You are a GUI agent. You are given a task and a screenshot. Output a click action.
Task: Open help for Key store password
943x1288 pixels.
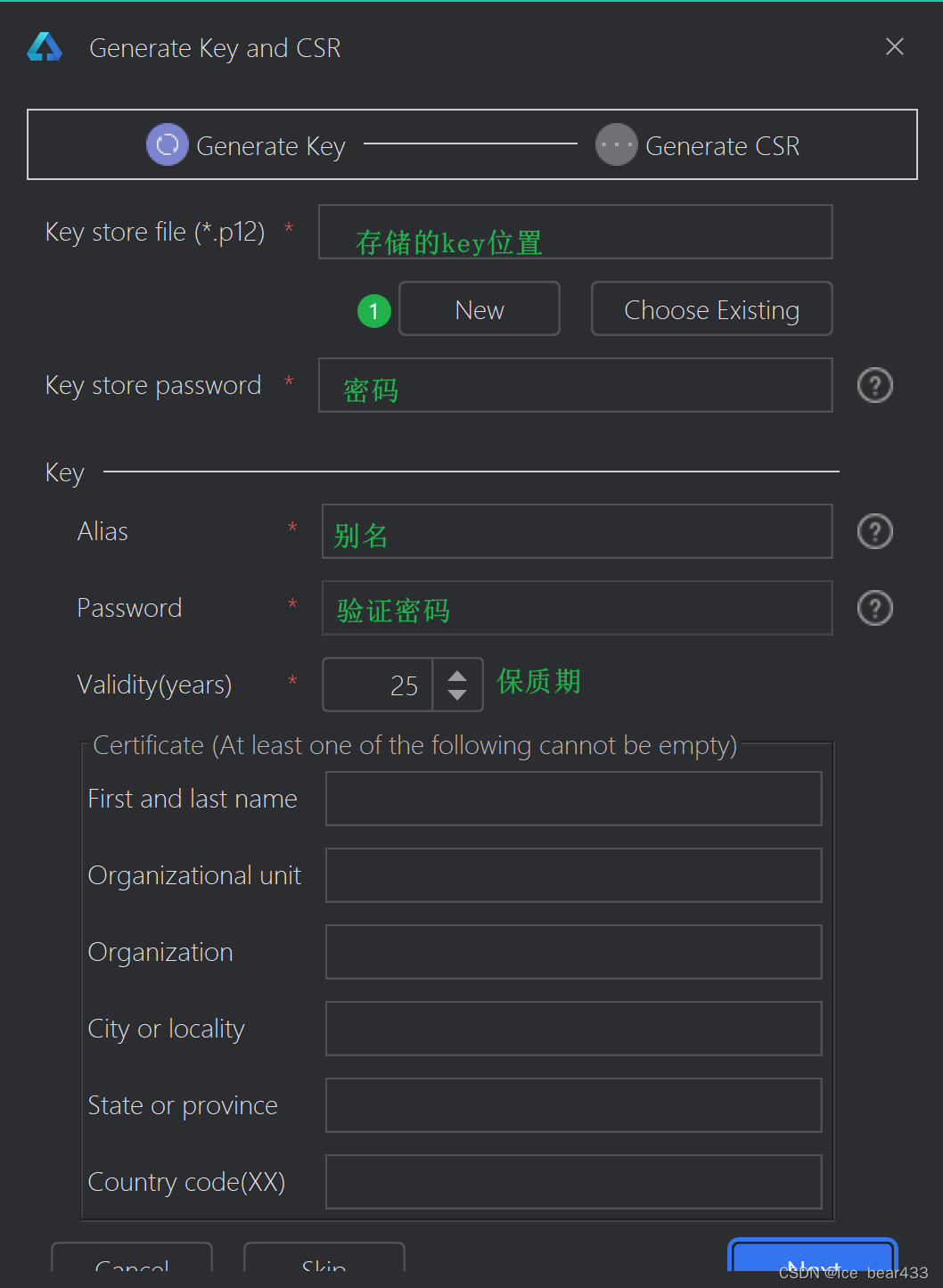point(874,385)
